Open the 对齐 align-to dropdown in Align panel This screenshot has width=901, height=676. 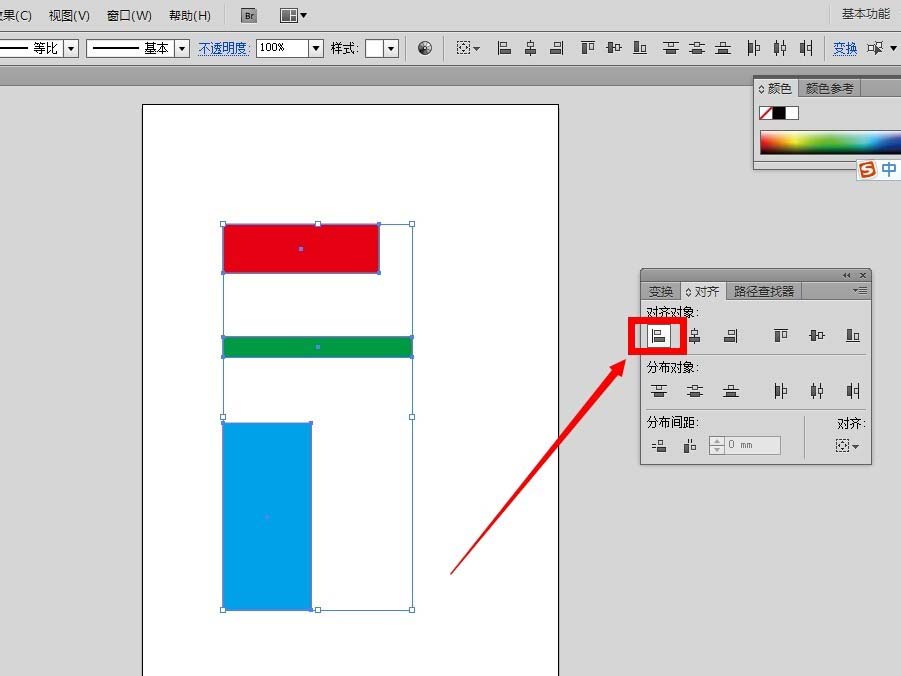point(847,446)
